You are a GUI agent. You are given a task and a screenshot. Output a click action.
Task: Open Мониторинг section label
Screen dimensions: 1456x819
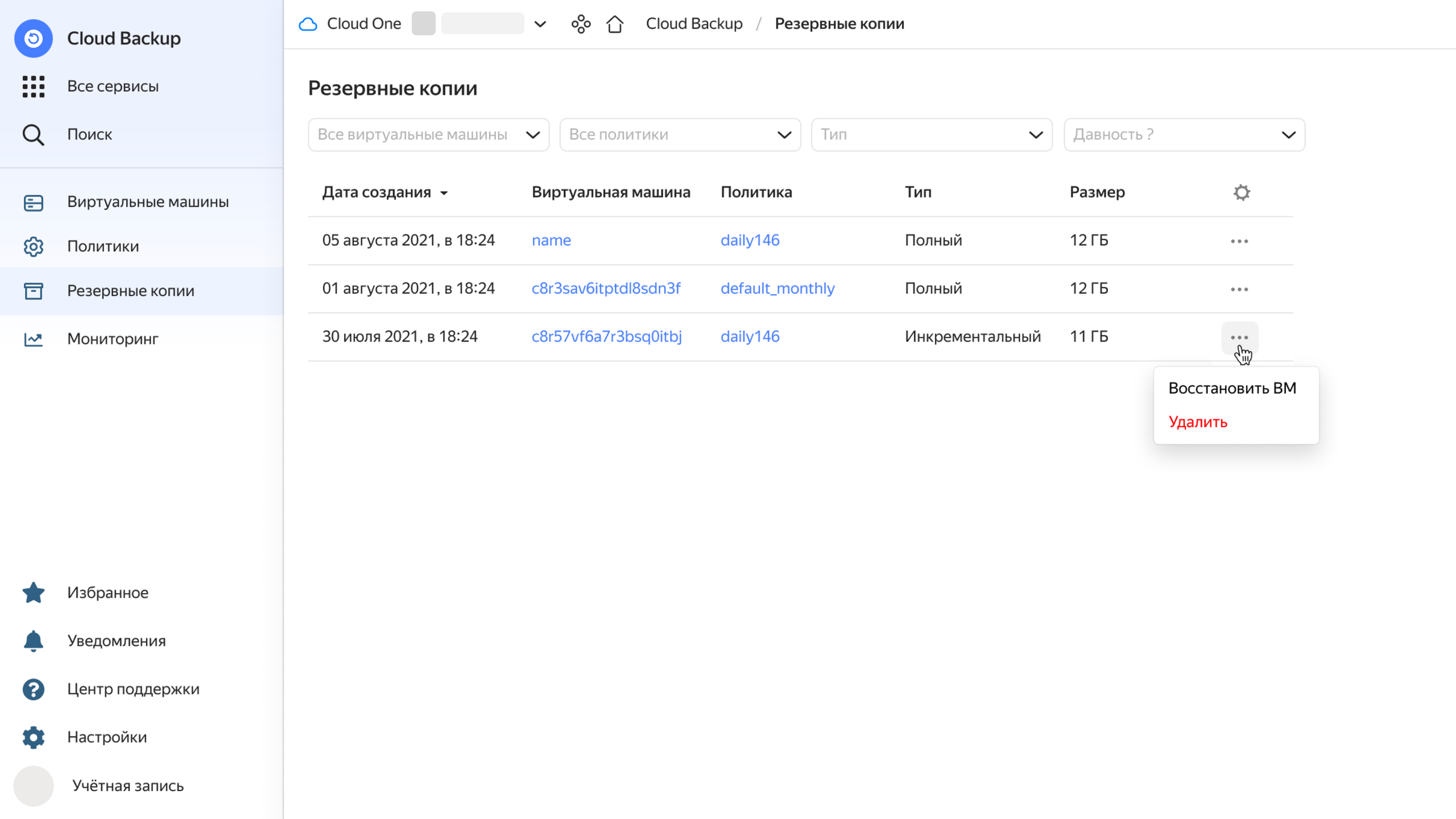(x=113, y=339)
